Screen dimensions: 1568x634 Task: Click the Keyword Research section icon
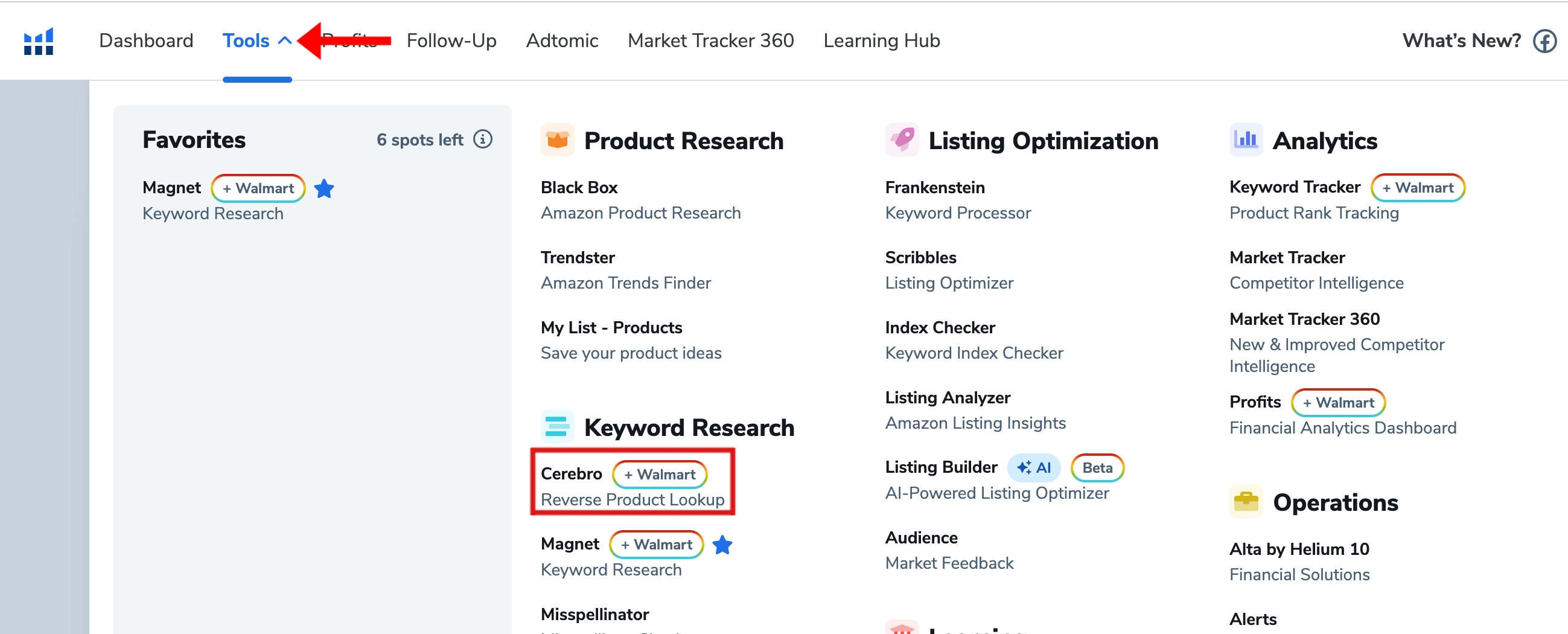[x=557, y=427]
